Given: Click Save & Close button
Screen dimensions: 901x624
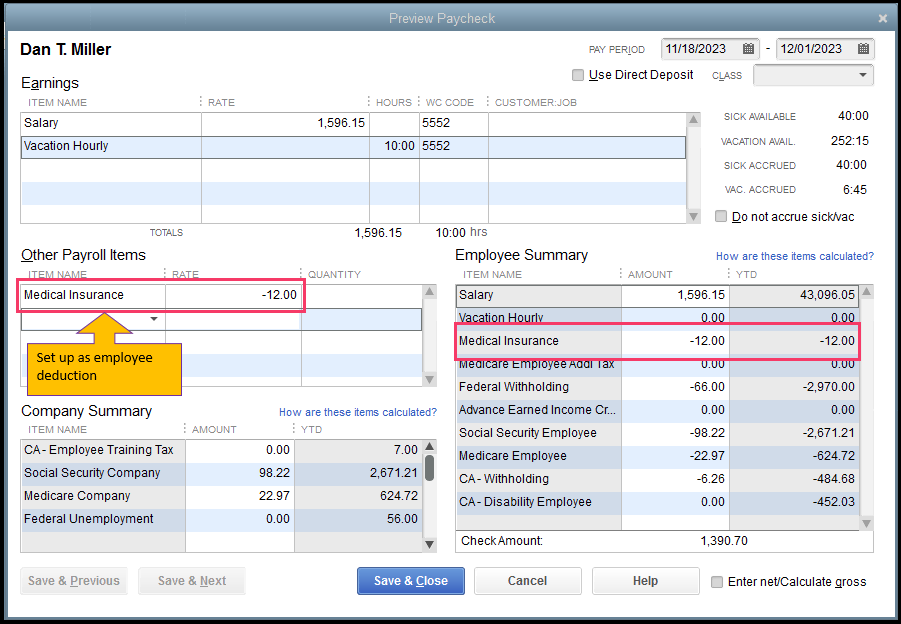Looking at the screenshot, I should tap(410, 581).
